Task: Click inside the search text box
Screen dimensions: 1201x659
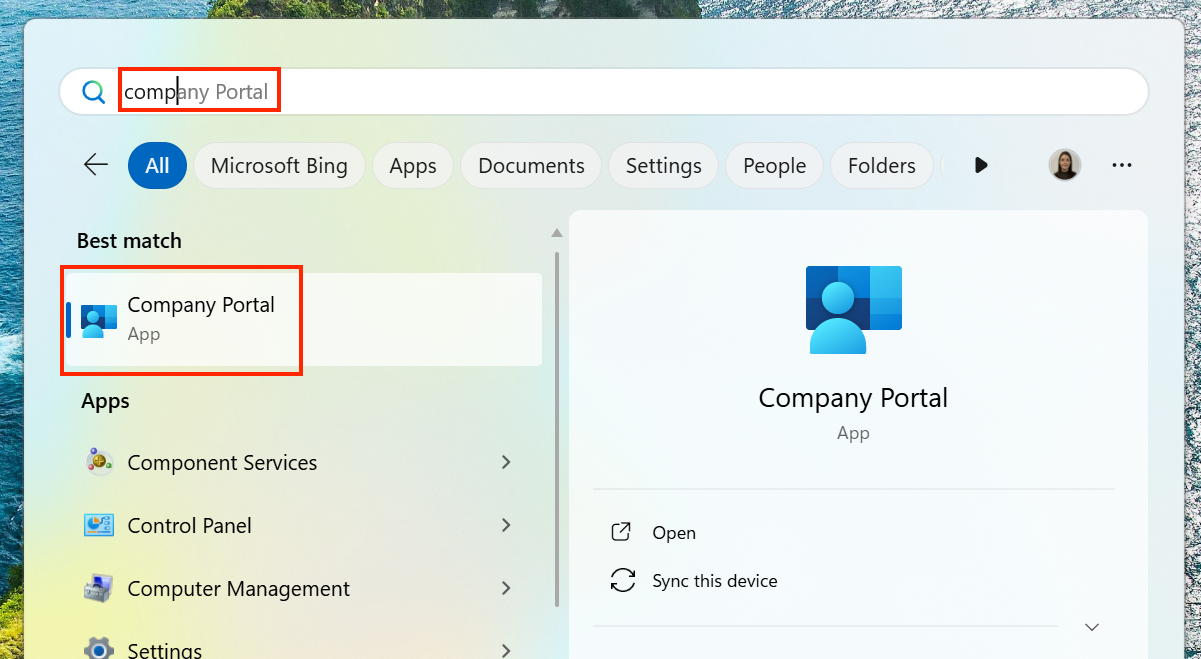Action: (600, 92)
